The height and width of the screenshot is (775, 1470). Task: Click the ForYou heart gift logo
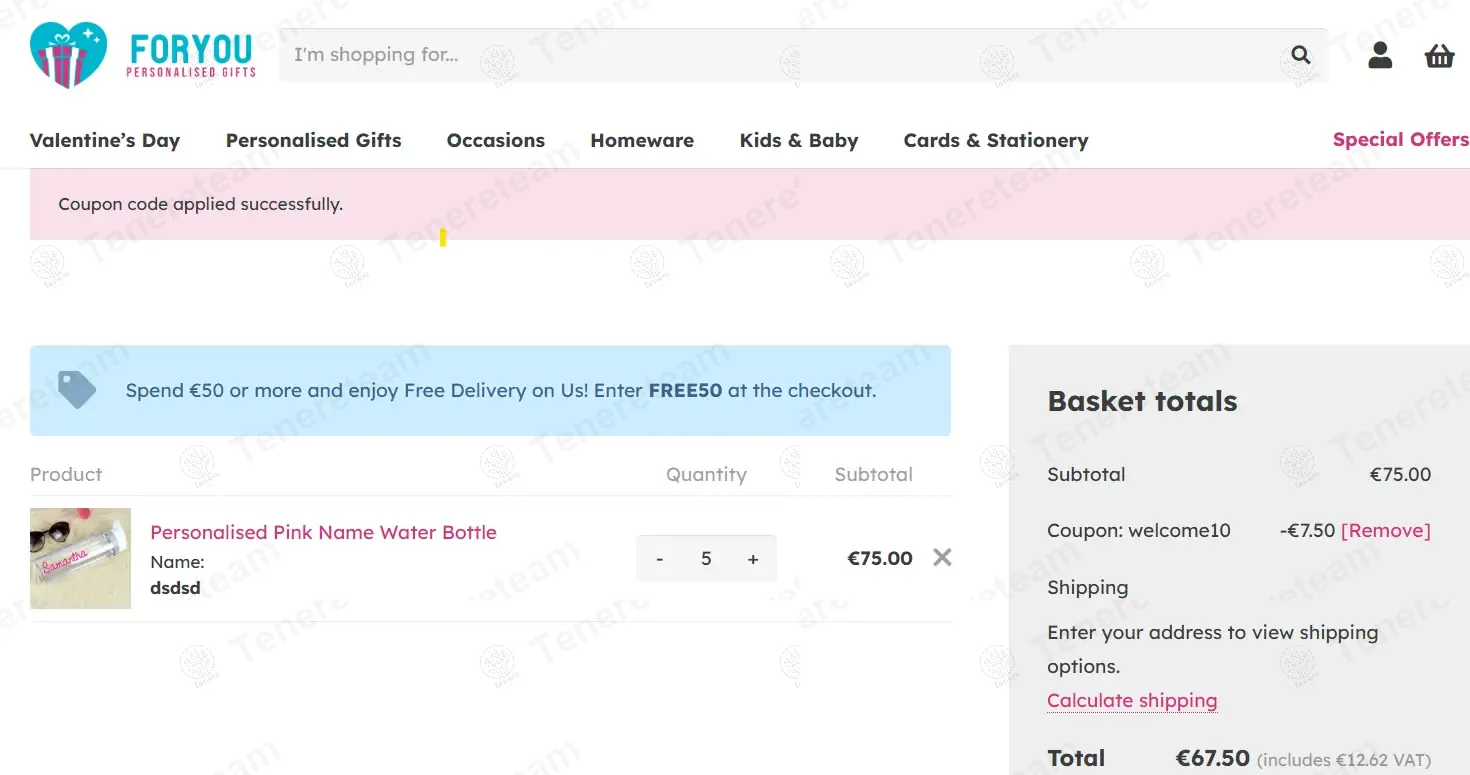point(68,55)
